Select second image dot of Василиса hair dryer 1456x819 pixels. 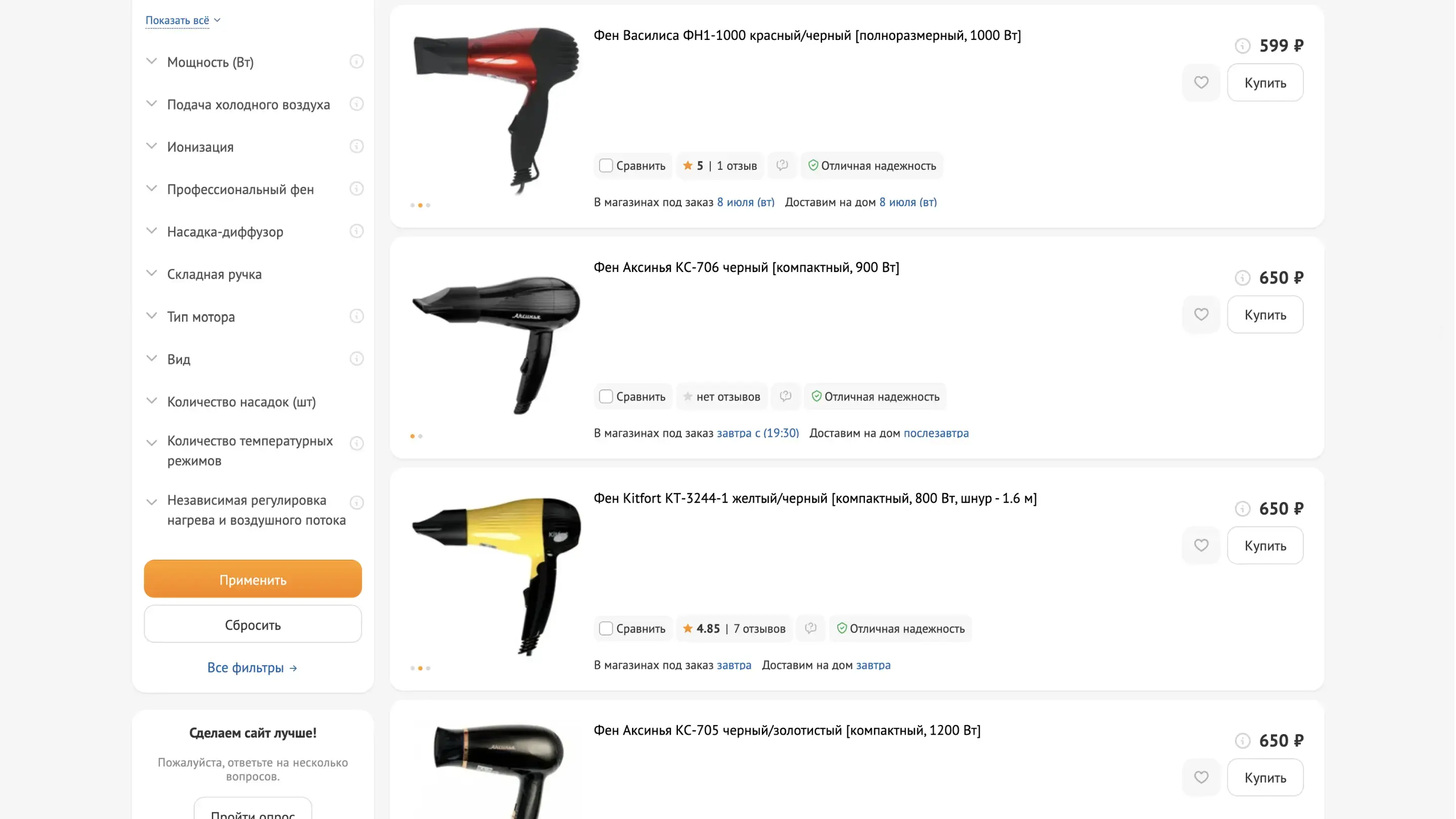coord(420,205)
